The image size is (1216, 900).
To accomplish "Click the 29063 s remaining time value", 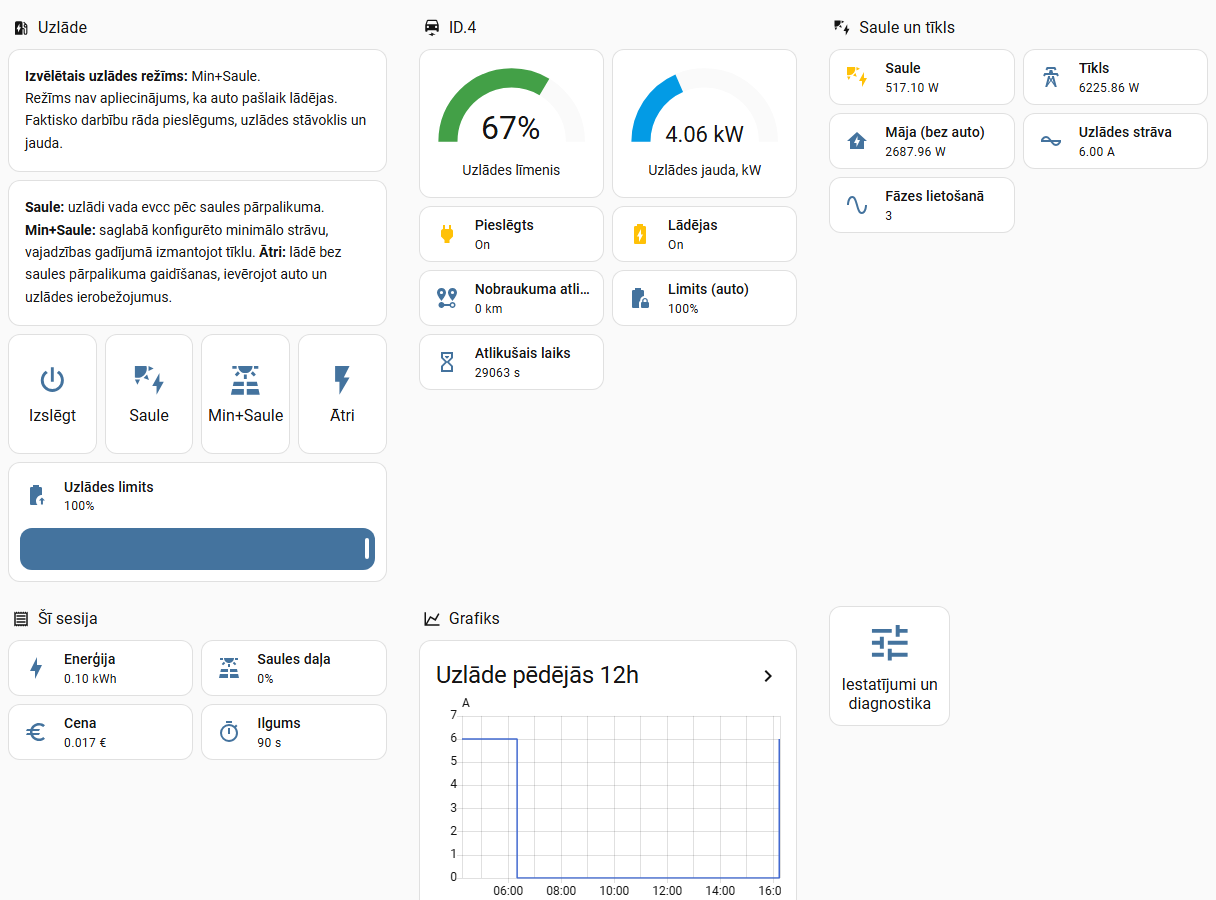I will click(498, 373).
